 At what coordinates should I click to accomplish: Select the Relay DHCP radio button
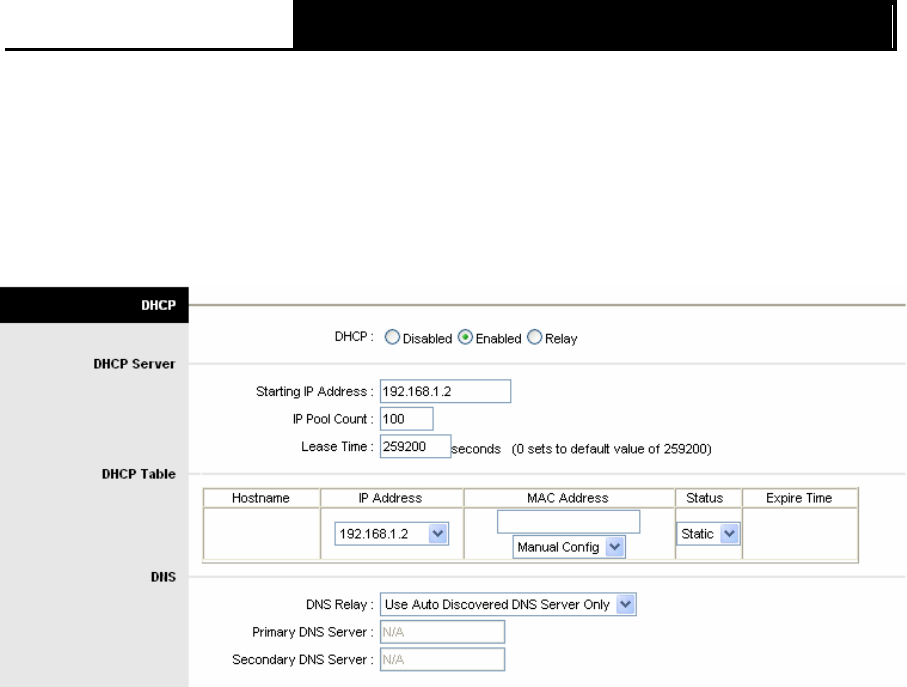click(534, 337)
